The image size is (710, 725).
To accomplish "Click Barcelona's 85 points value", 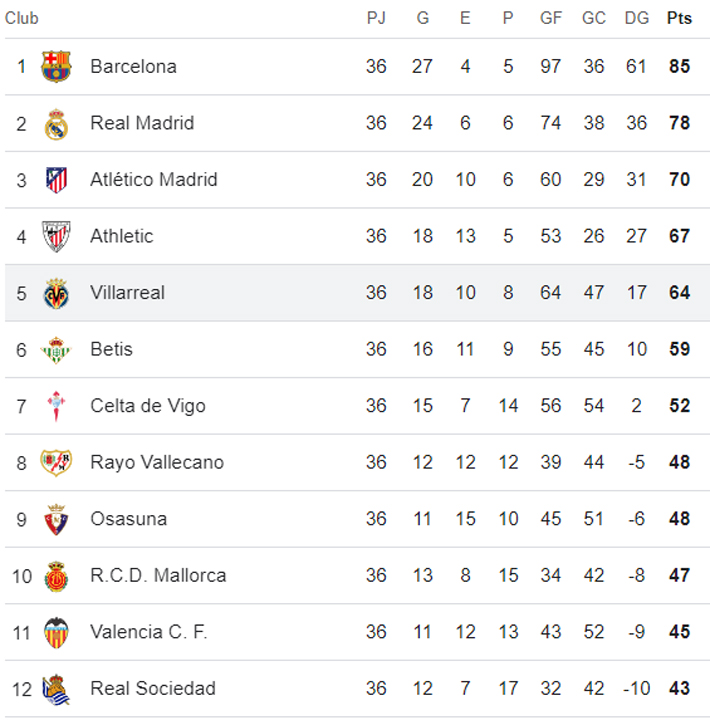I will tap(680, 67).
